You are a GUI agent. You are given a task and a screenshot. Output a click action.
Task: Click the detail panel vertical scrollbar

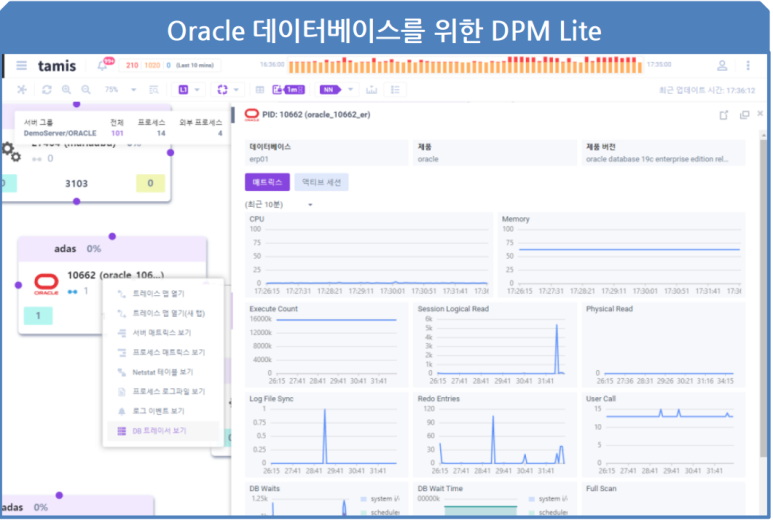(x=764, y=296)
